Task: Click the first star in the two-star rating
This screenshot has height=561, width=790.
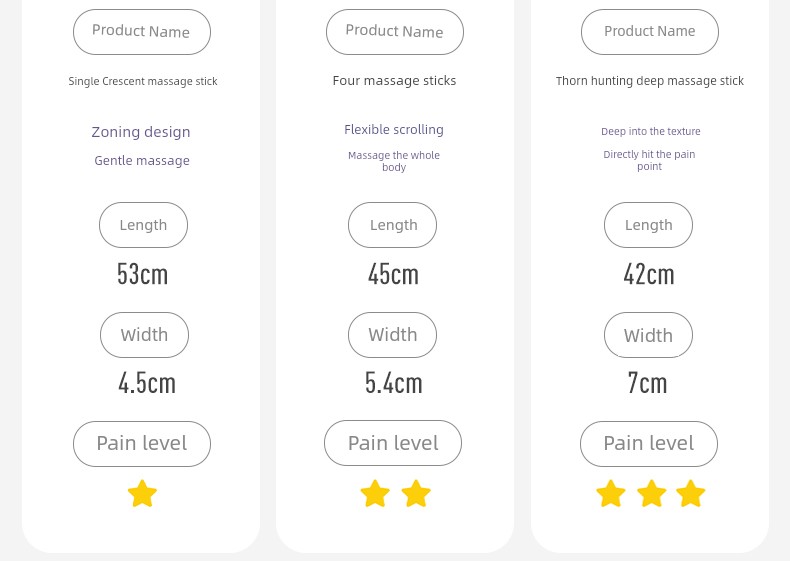Action: (x=375, y=493)
